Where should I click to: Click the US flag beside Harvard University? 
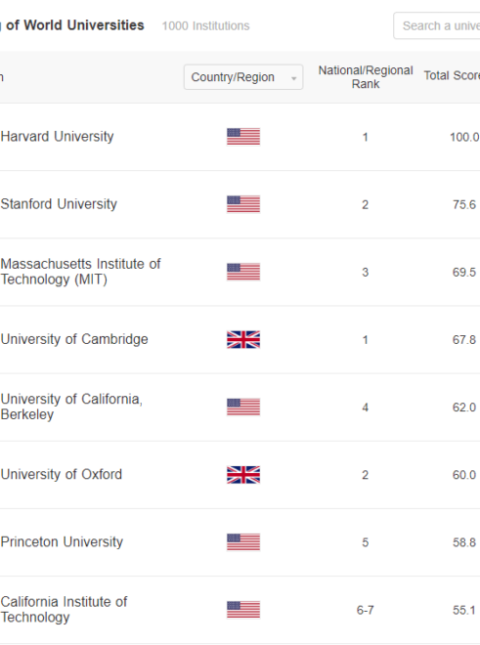[243, 137]
